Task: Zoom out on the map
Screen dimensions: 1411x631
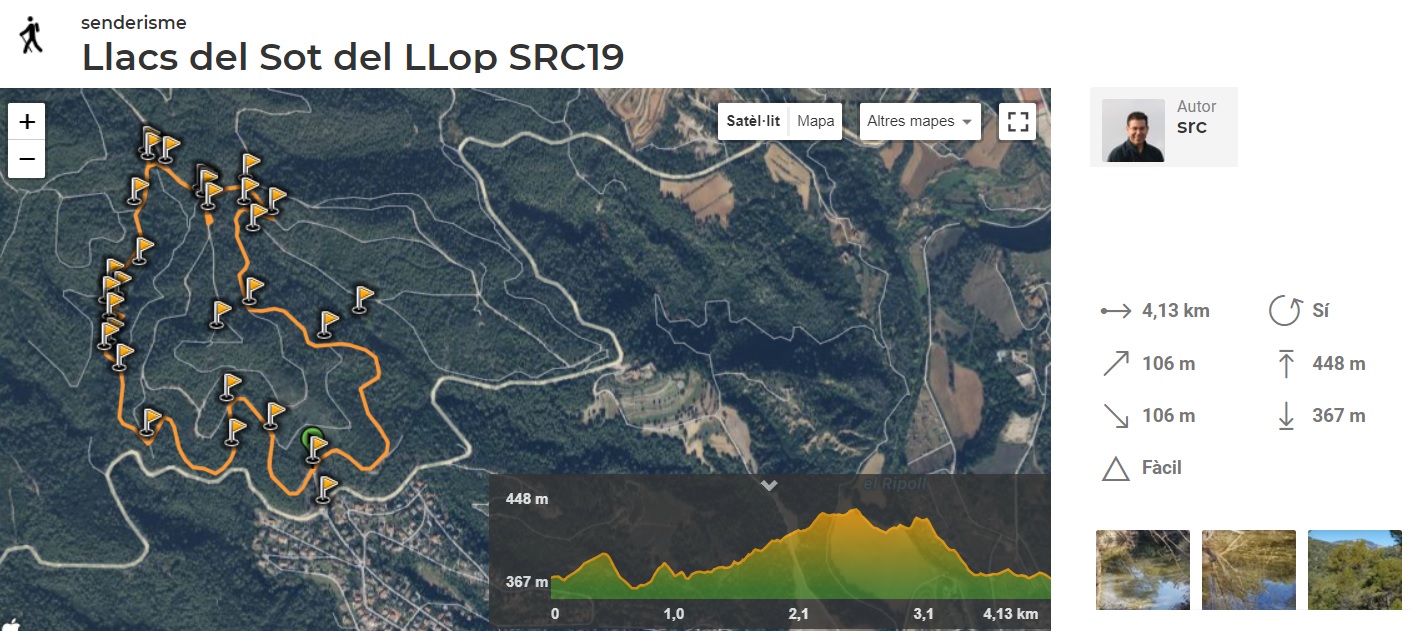Action: (x=27, y=159)
